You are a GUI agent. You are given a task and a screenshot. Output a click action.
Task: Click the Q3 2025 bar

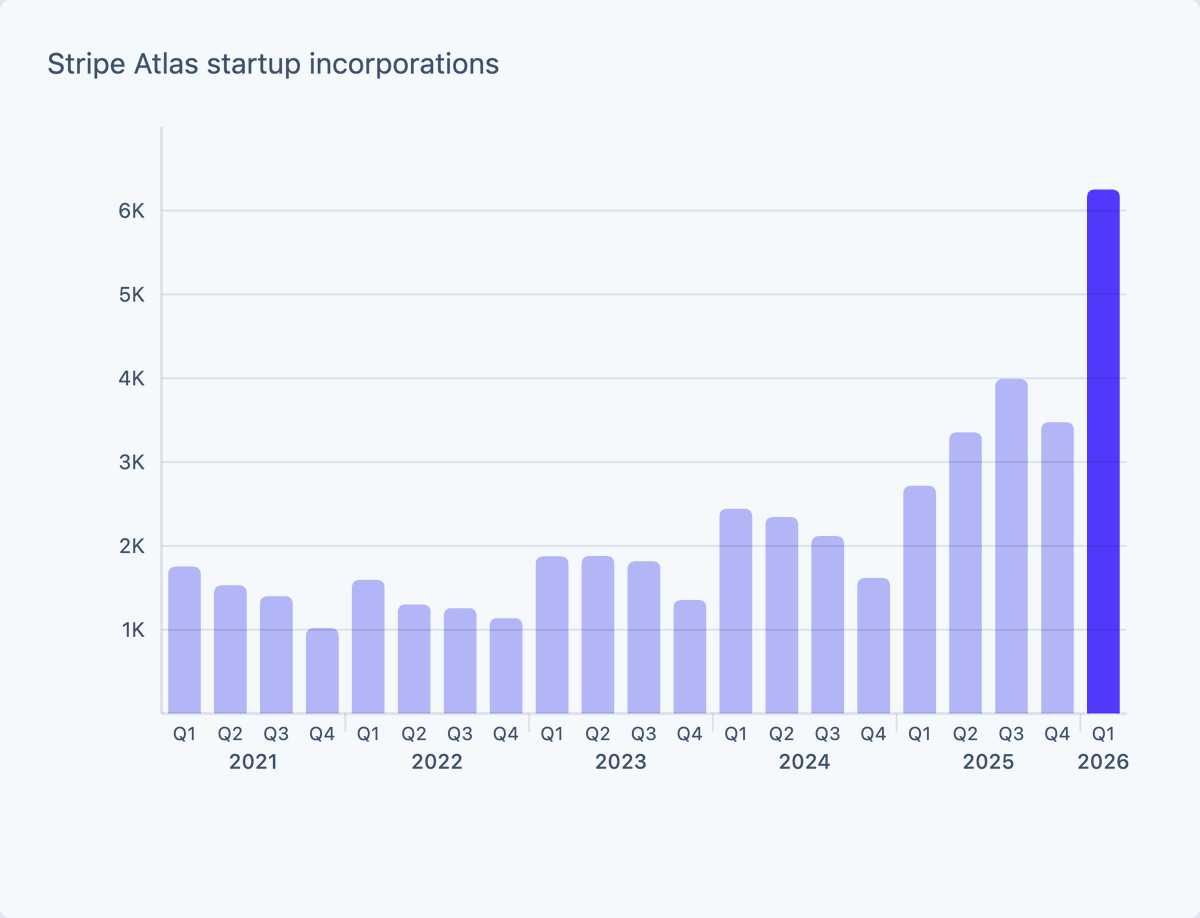click(x=1011, y=546)
